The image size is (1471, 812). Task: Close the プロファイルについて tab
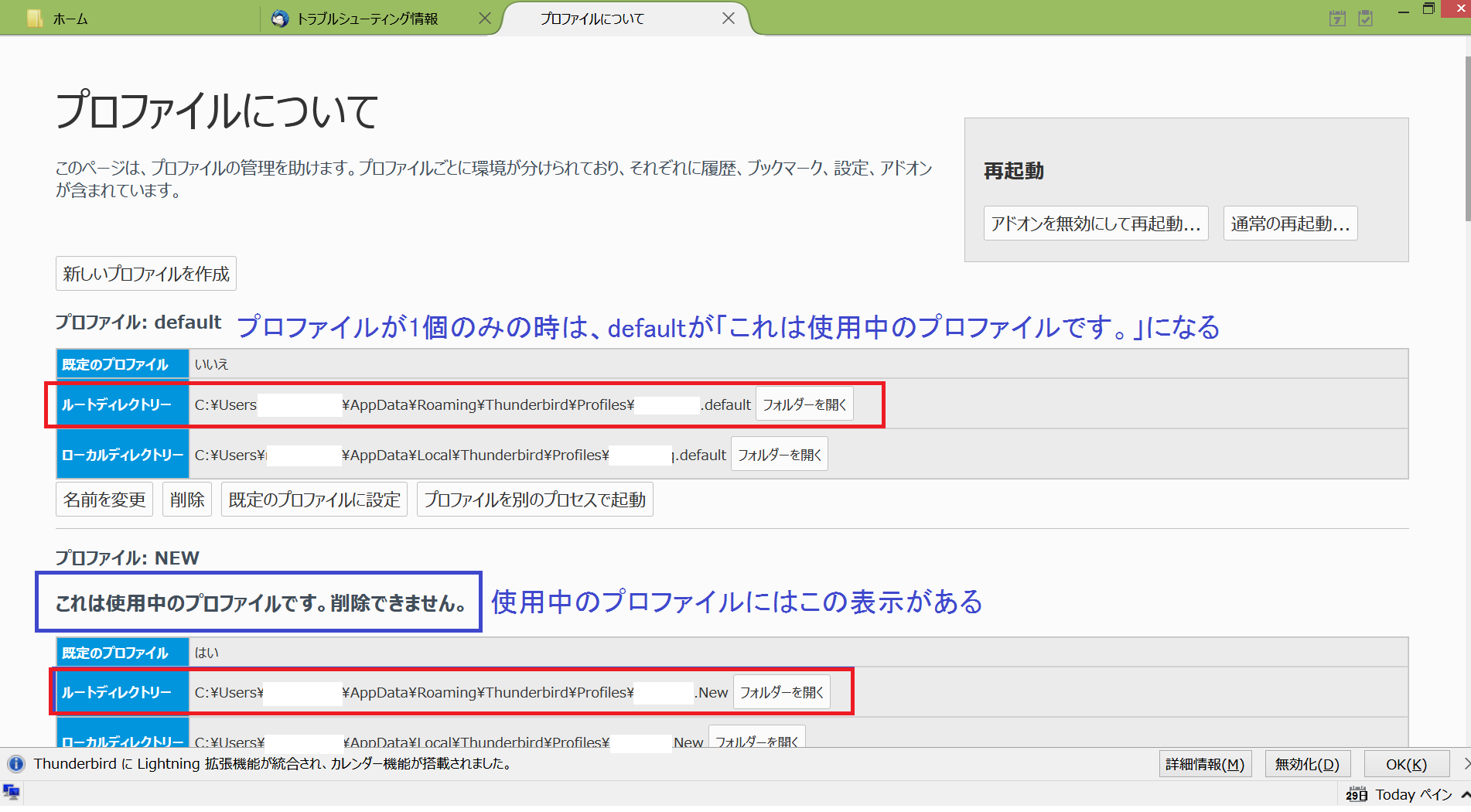729,18
